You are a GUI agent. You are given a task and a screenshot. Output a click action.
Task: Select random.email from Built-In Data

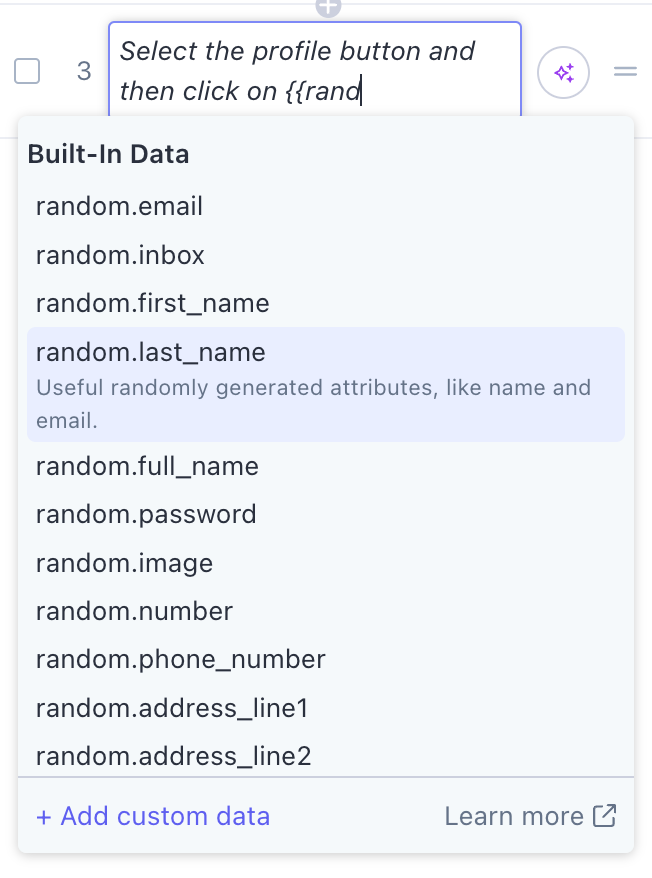119,206
